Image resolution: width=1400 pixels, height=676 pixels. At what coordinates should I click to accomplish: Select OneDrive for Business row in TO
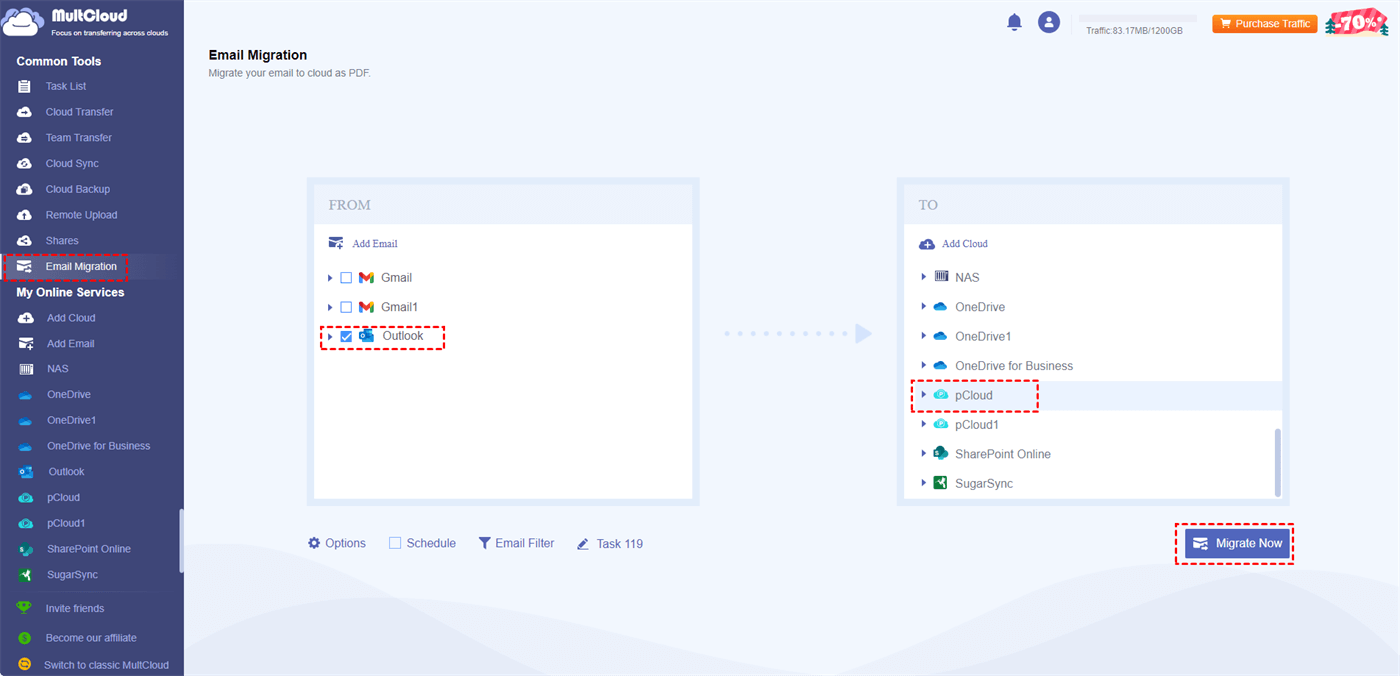(1093, 366)
